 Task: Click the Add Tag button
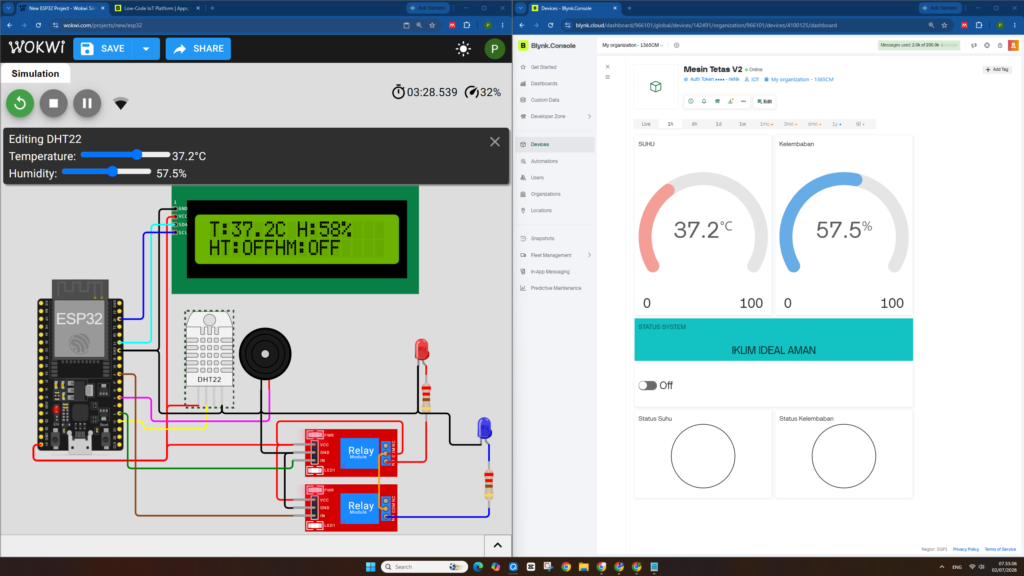(x=997, y=69)
